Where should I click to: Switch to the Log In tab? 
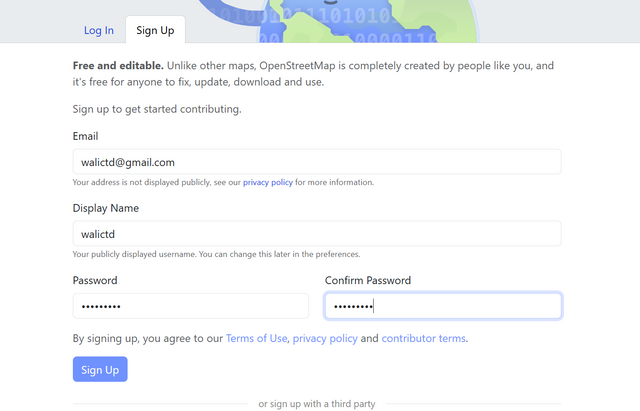[x=99, y=30]
